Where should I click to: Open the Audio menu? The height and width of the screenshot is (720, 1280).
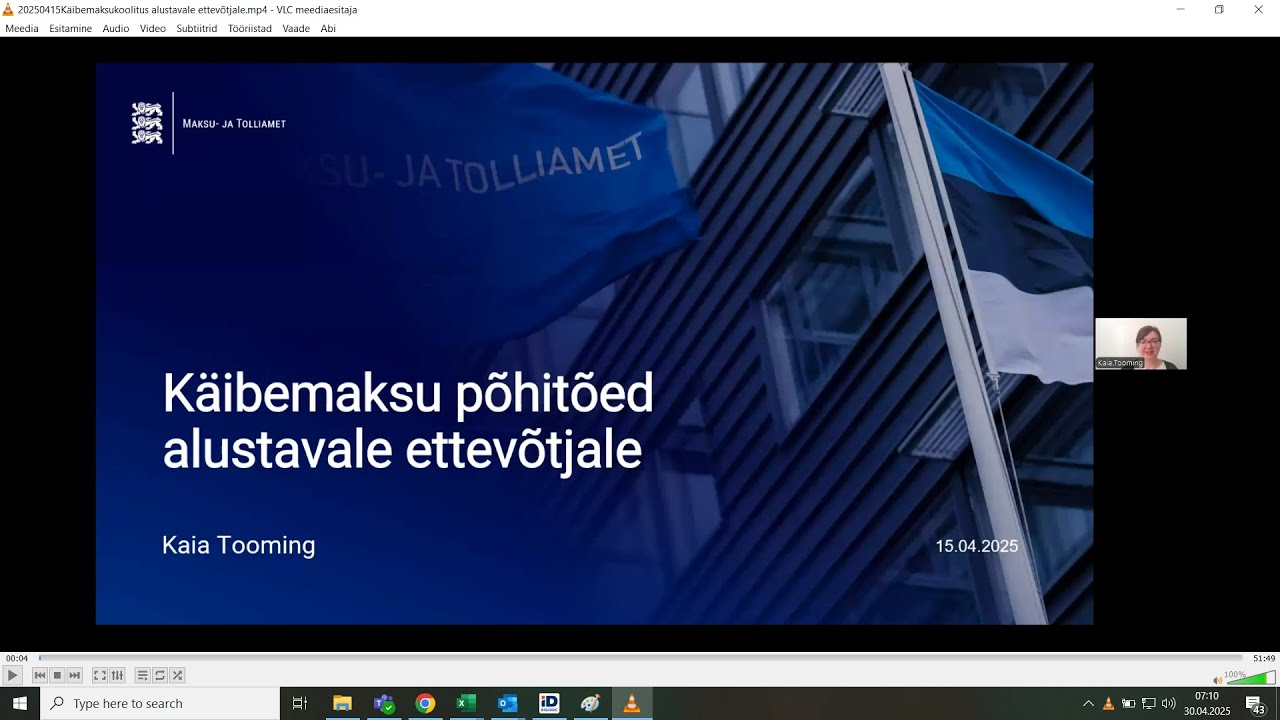point(116,28)
